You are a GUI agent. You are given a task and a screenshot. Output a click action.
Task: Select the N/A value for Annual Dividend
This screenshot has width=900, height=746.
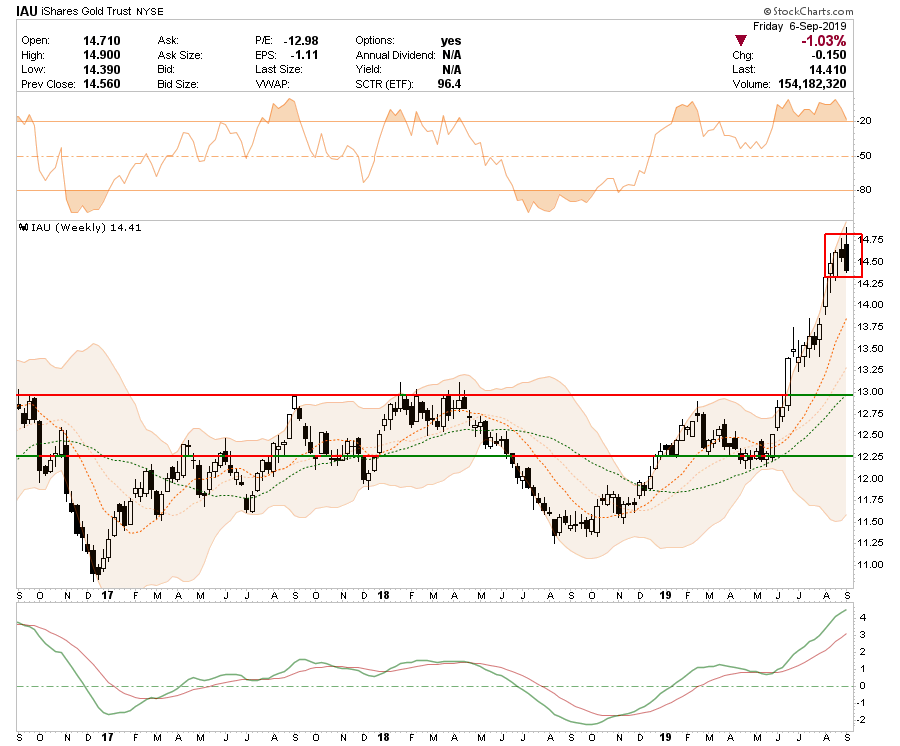pos(452,55)
